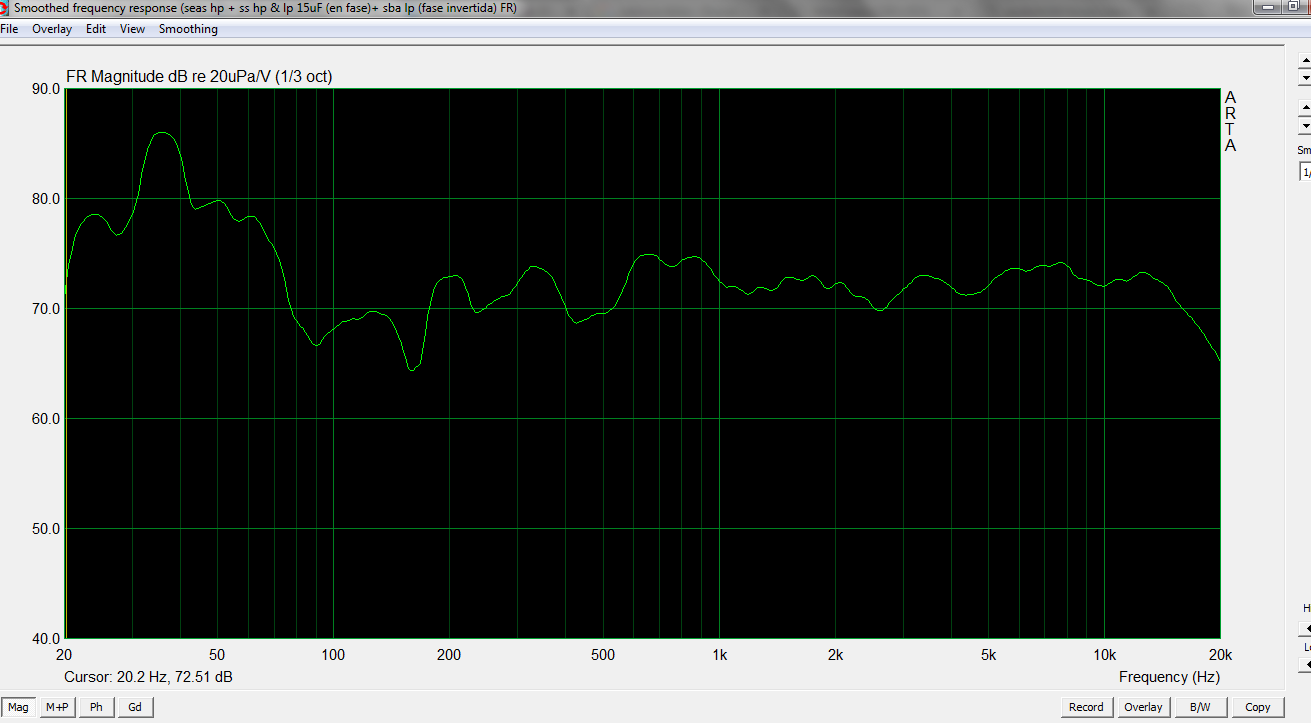The height and width of the screenshot is (723, 1311).
Task: Click the FR Magnitude dB re 20uPa/V title
Action: coord(199,77)
